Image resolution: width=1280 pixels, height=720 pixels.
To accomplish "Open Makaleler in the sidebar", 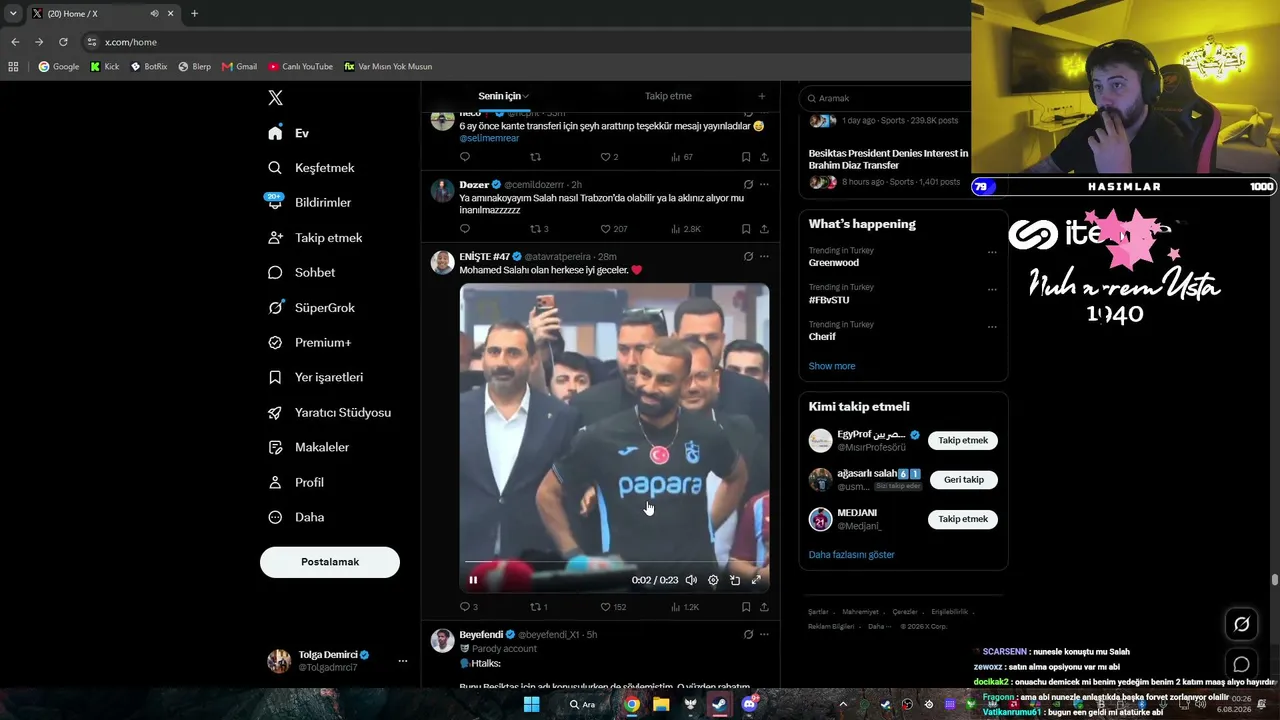I will pyautogui.click(x=308, y=448).
